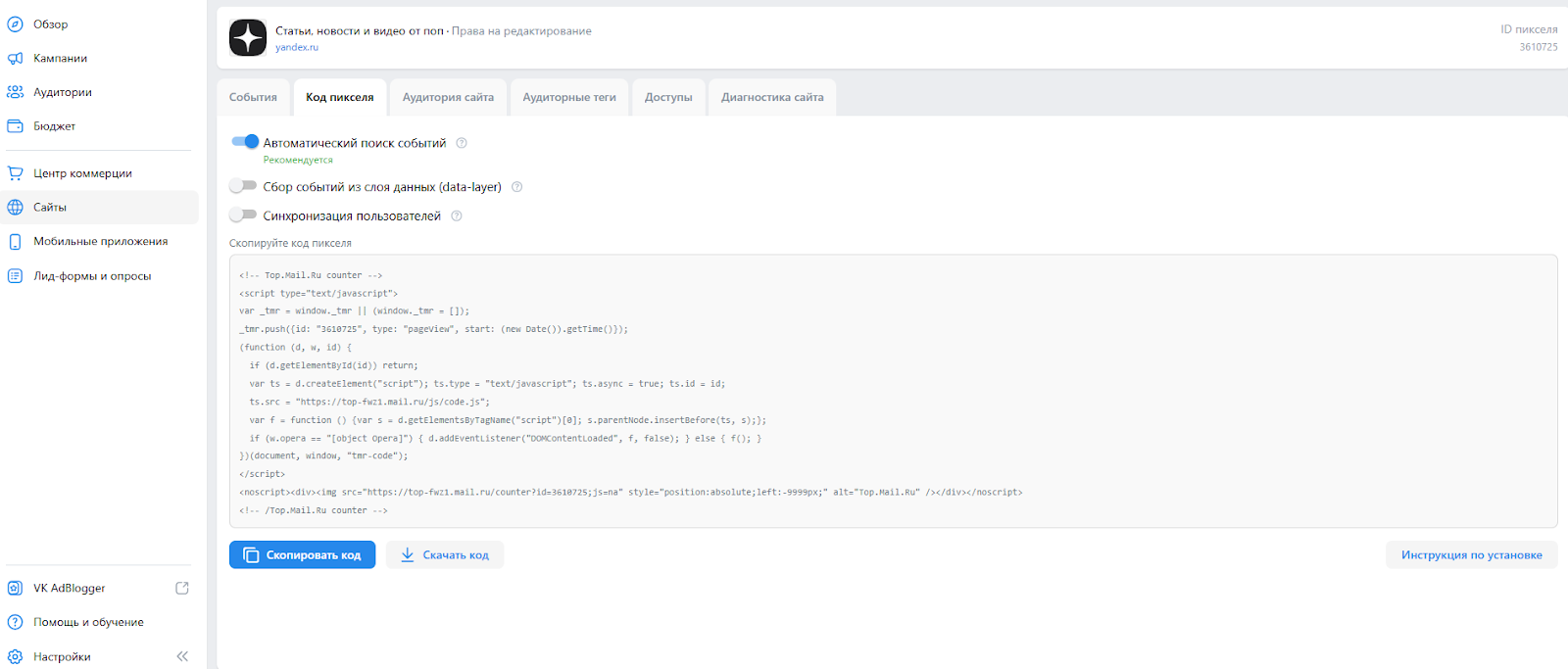Viewport: 1568px width, 669px height.
Task: Open the Диагностика сайта tab
Action: click(772, 97)
